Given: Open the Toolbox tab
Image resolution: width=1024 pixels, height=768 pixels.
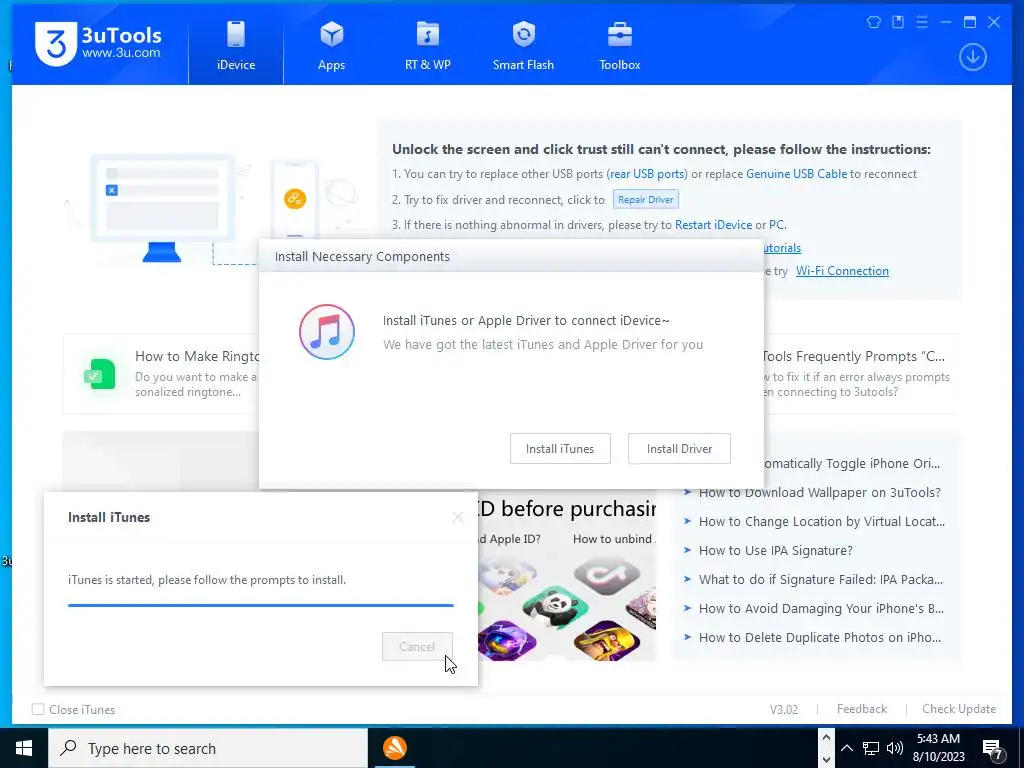Looking at the screenshot, I should [620, 46].
